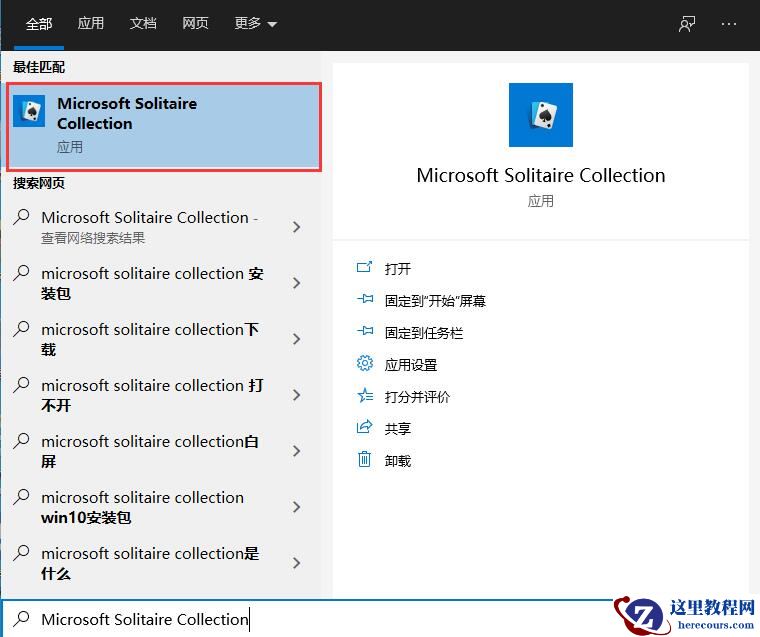This screenshot has width=760, height=637.
Task: Select suggestion ending with 下载
Action: pyautogui.click(x=150, y=339)
